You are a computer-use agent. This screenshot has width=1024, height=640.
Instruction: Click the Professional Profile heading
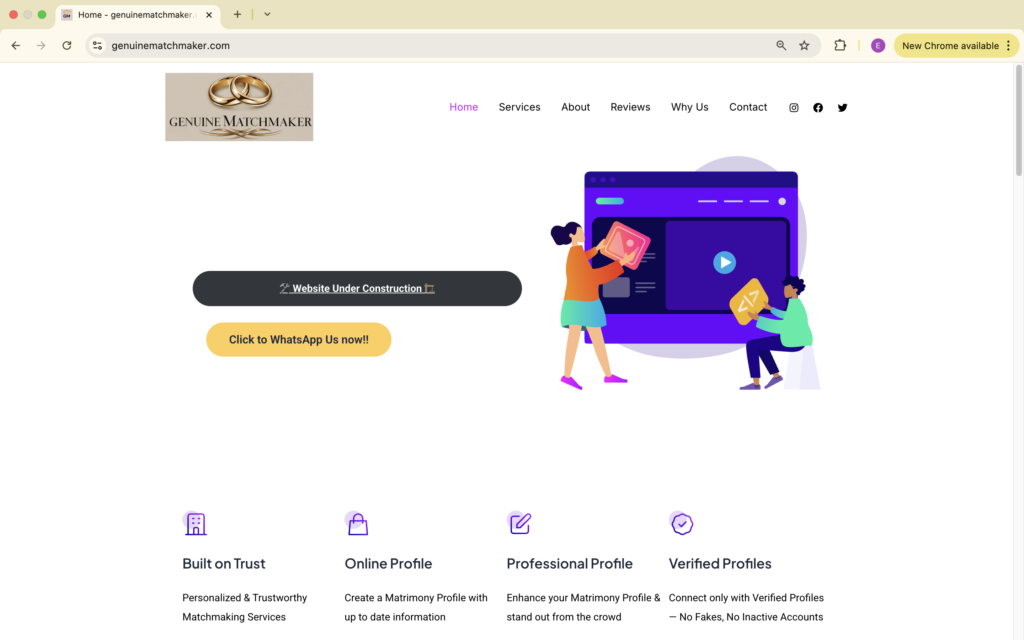point(569,564)
